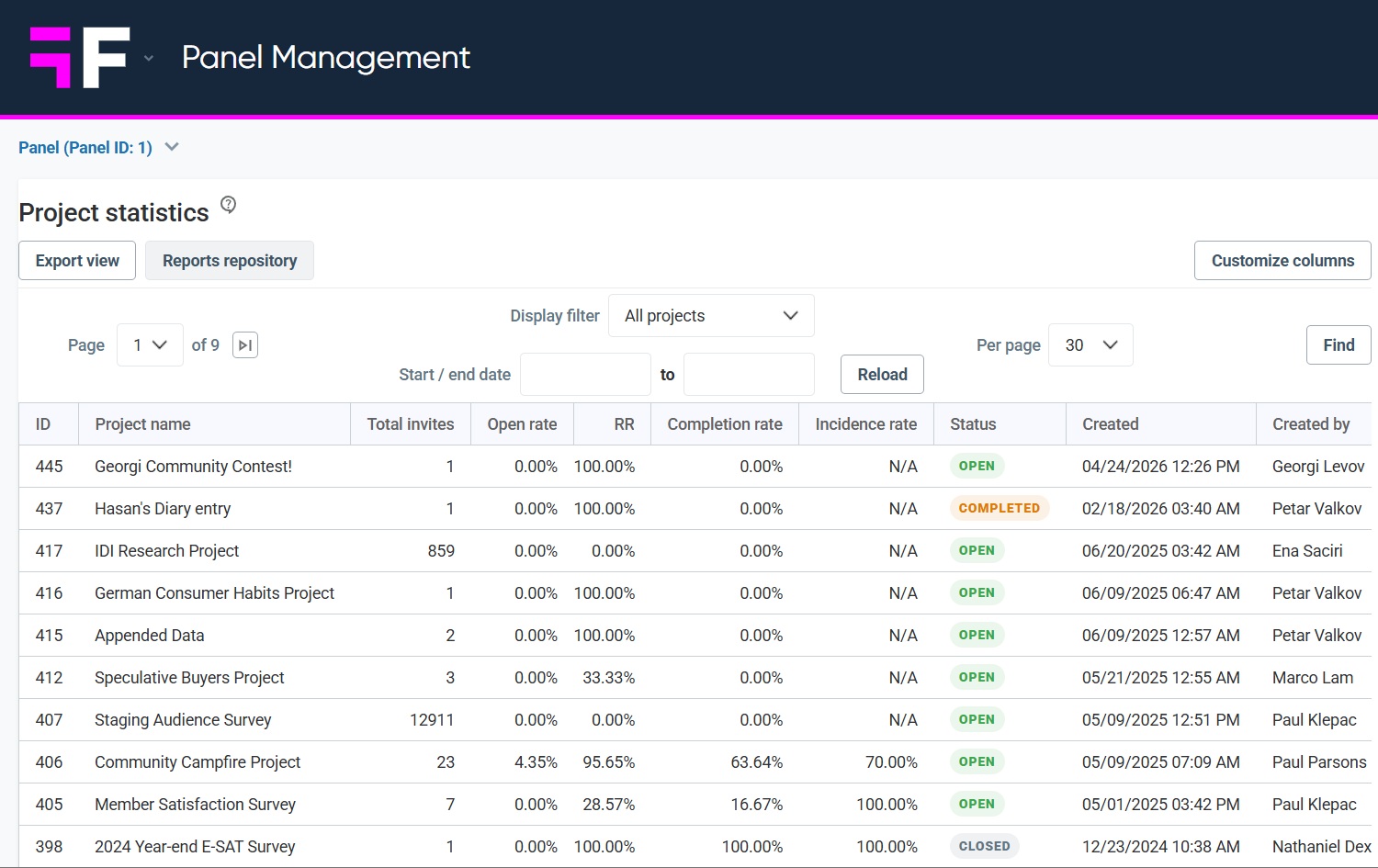
Task: Sort by Incidence rate column header
Action: (865, 424)
